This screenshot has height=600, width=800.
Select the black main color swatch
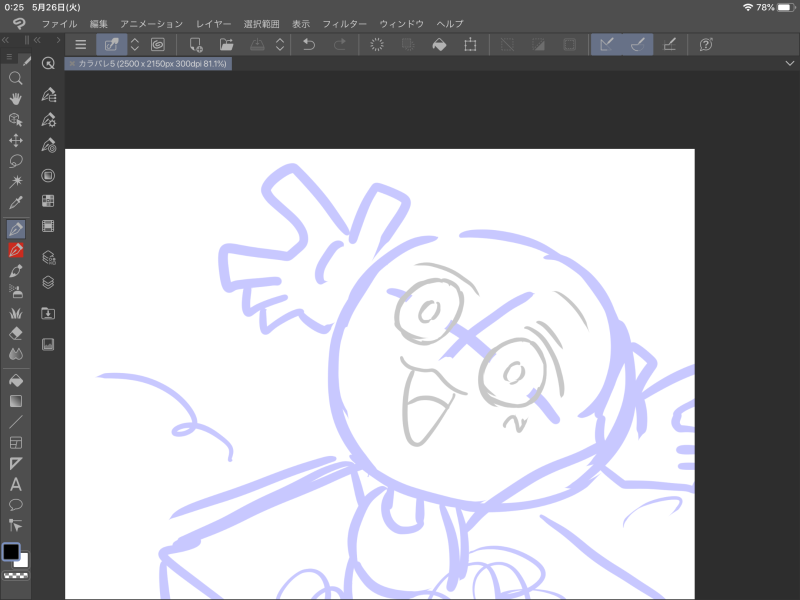point(11,552)
